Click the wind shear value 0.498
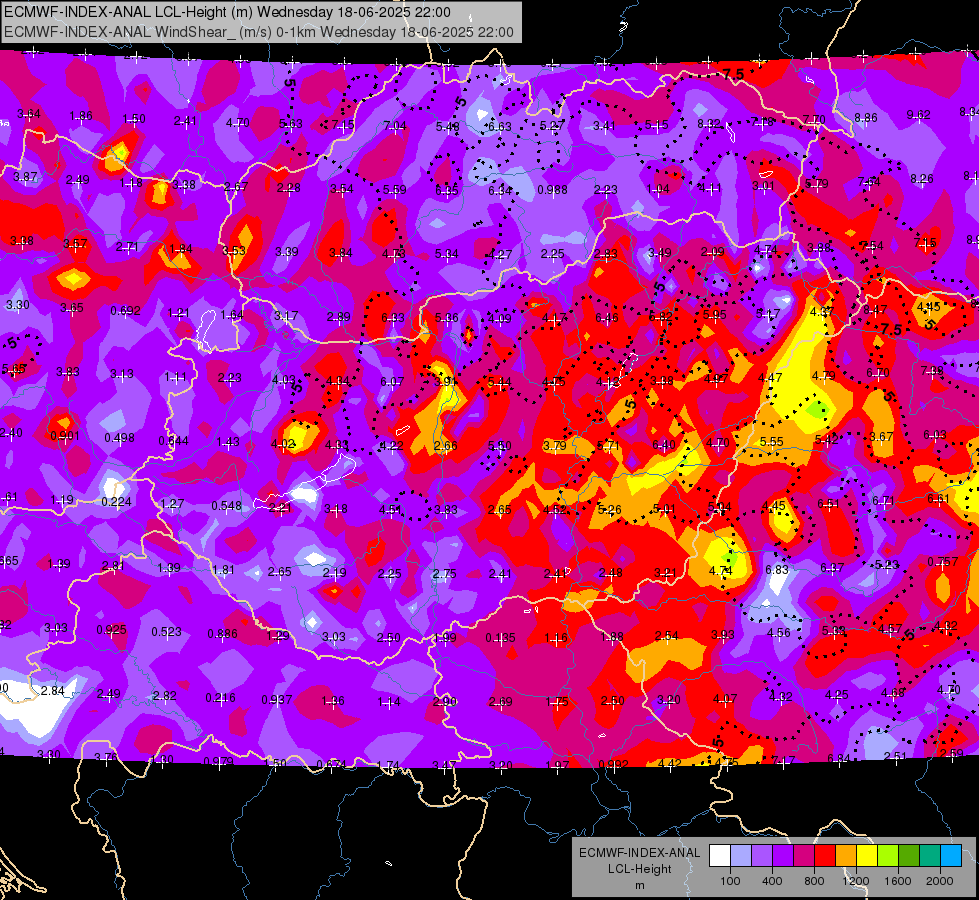The image size is (979, 900). (x=119, y=438)
